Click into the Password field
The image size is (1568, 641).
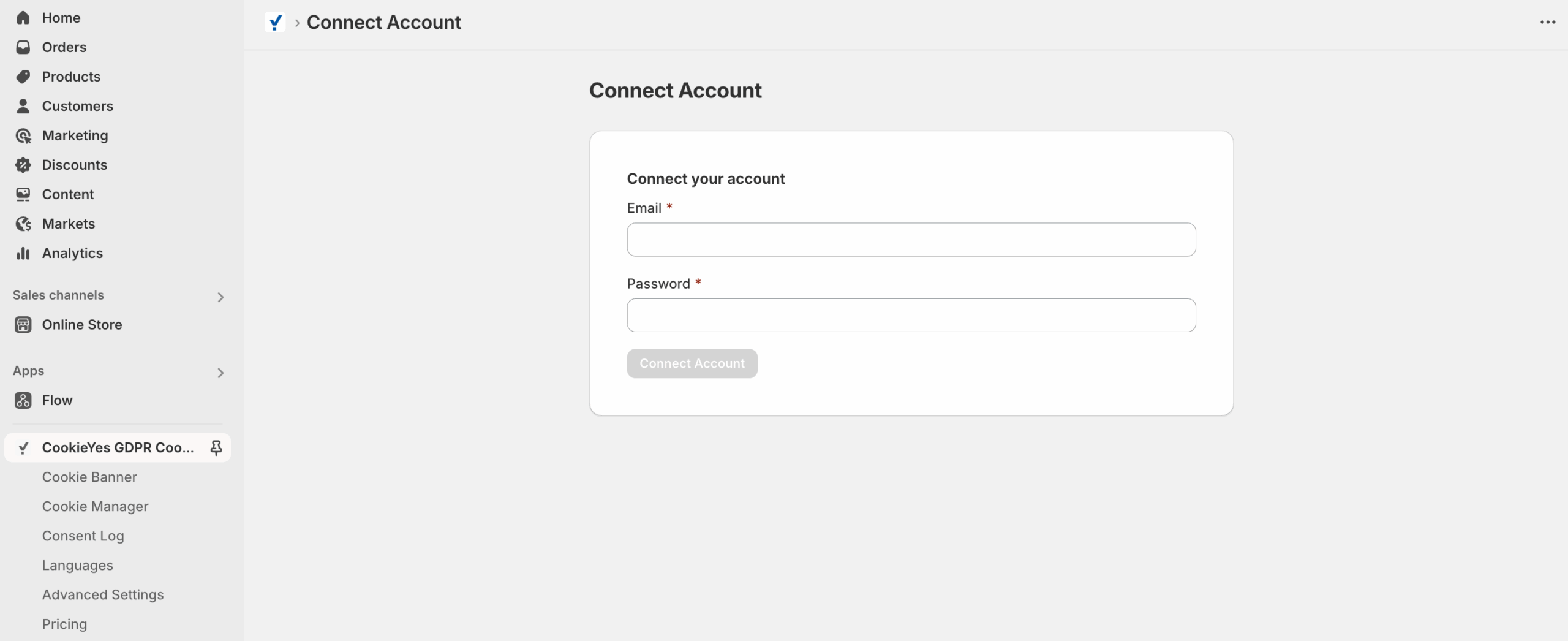pos(911,316)
